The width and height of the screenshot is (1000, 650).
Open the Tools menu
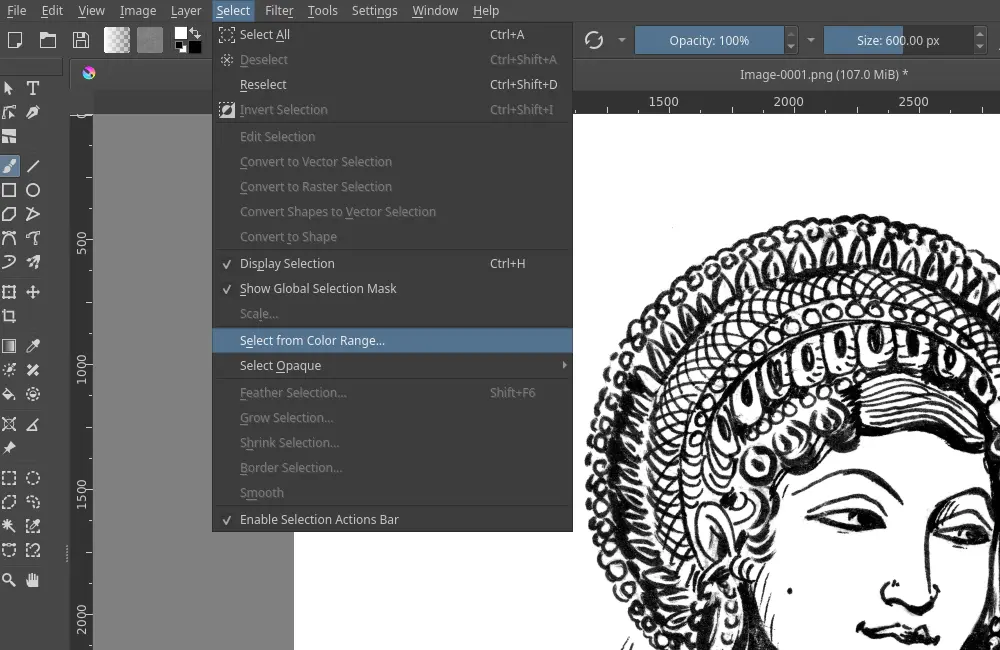pyautogui.click(x=323, y=11)
